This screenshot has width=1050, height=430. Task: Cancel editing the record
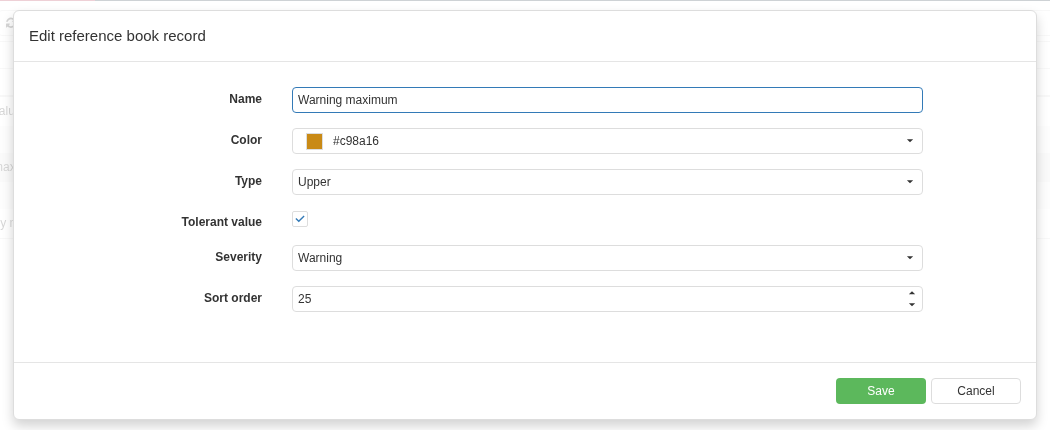click(976, 391)
